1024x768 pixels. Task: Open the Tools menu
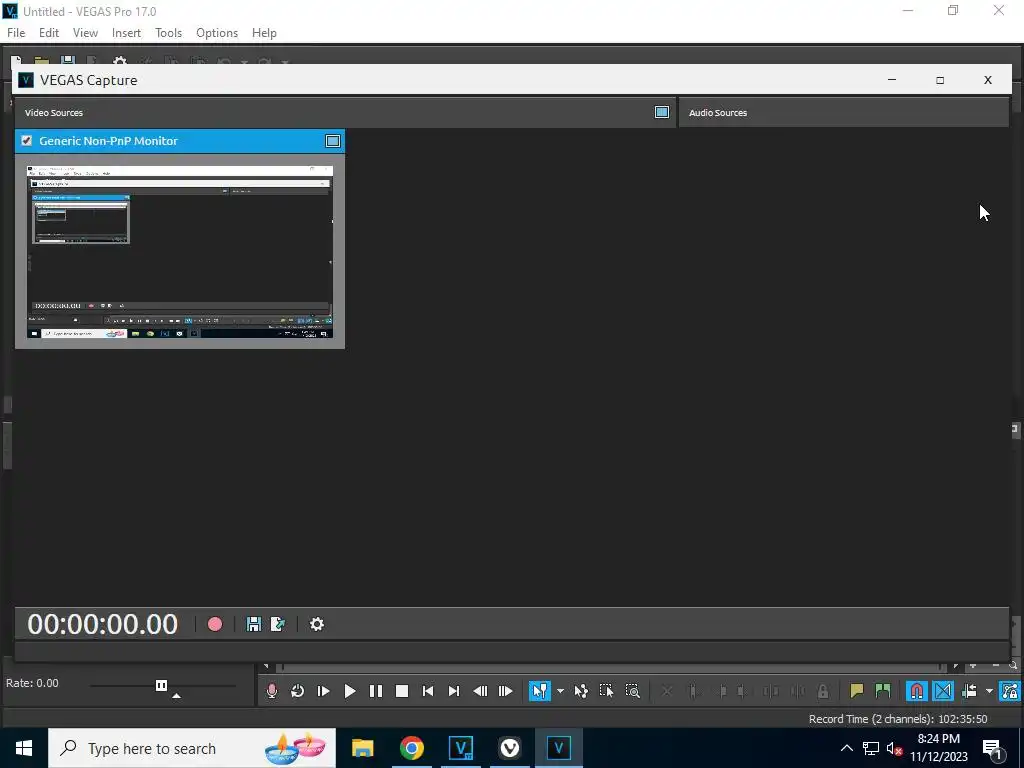click(168, 33)
